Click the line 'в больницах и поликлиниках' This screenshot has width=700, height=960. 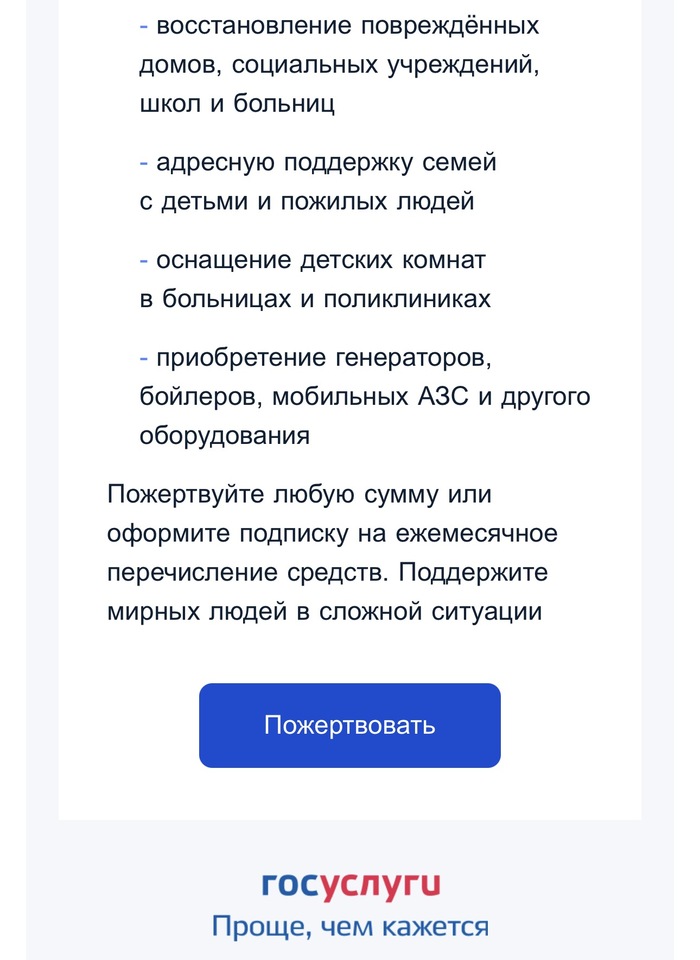pos(315,300)
